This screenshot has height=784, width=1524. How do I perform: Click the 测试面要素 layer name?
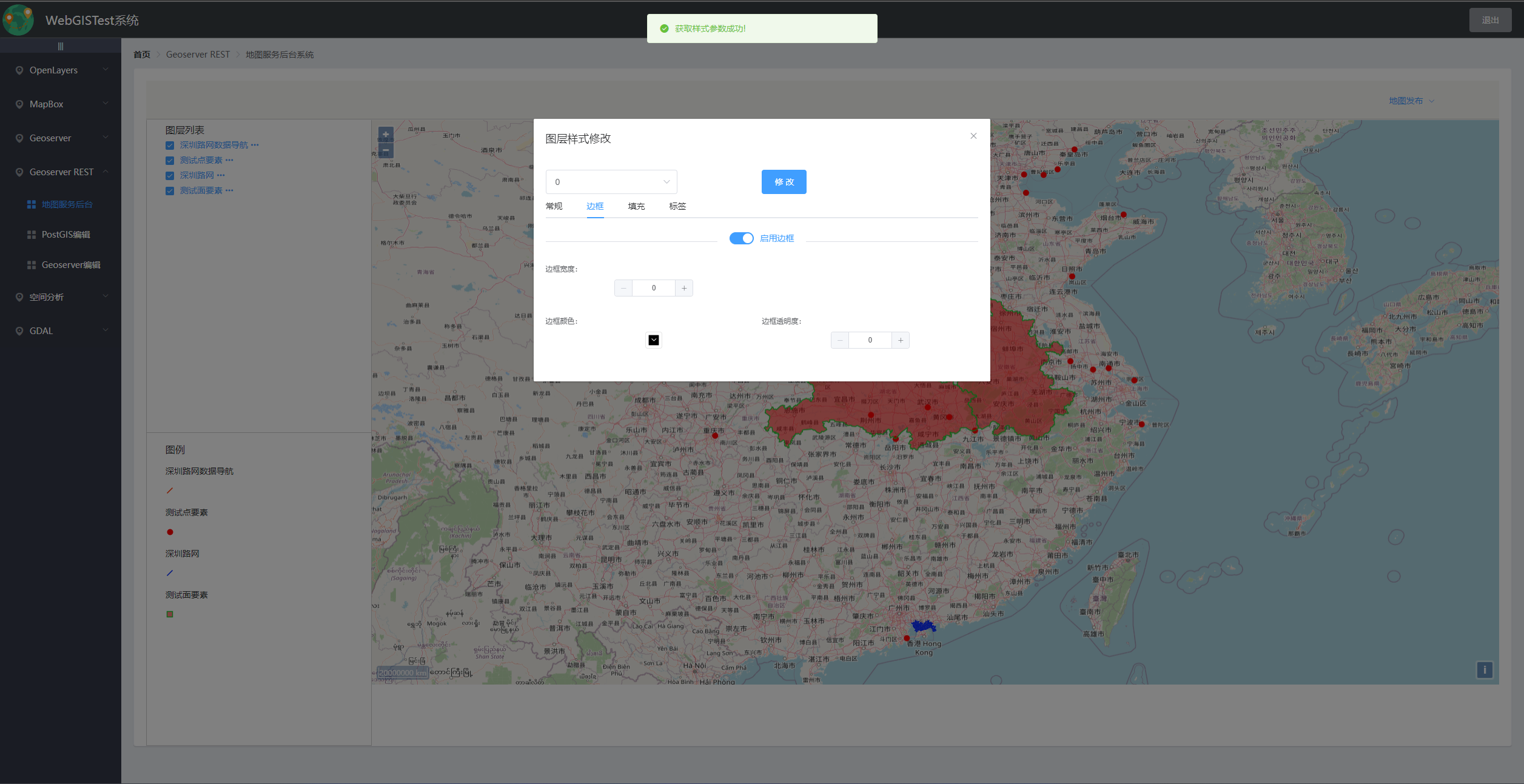click(201, 190)
